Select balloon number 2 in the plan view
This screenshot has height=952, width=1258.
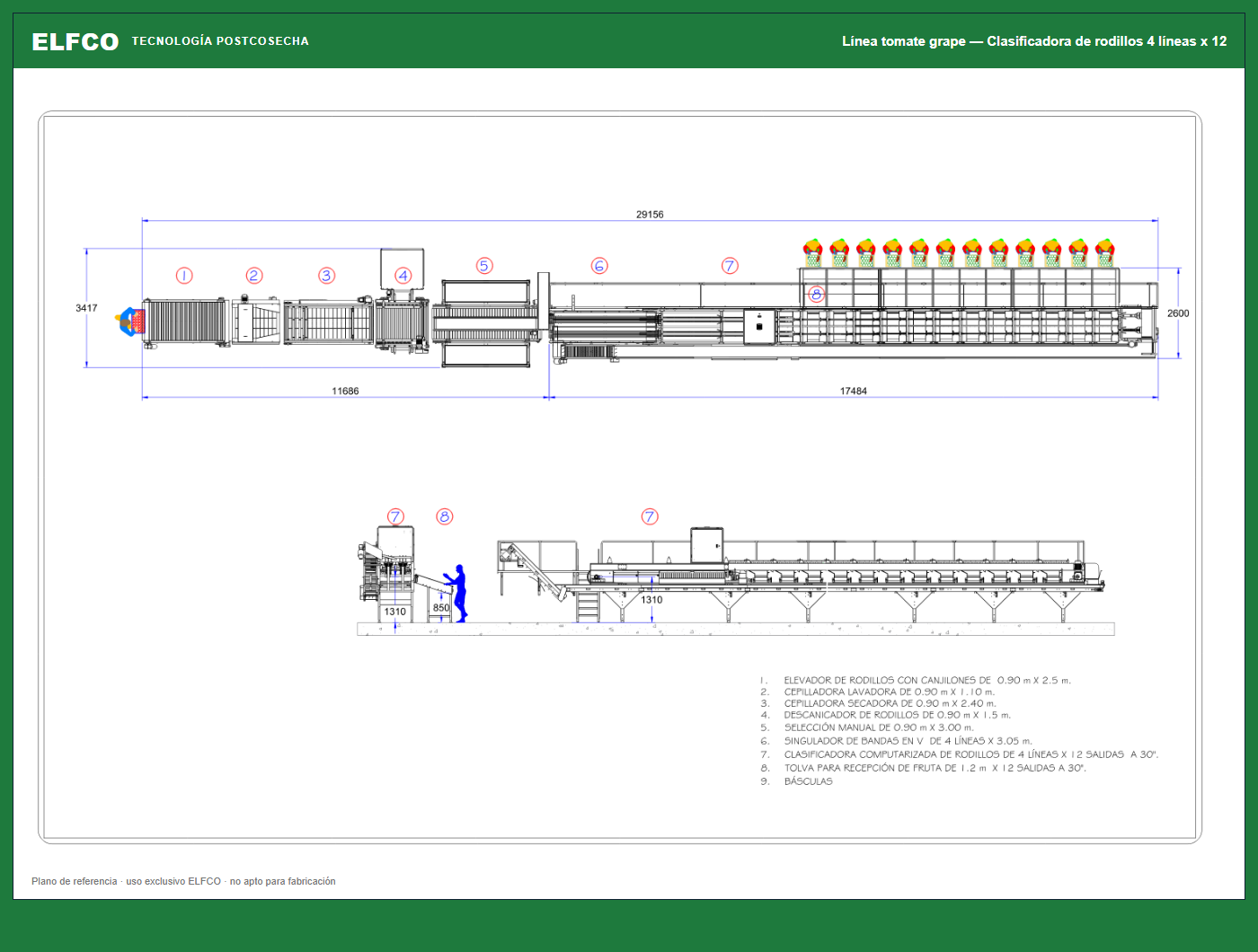coord(254,276)
